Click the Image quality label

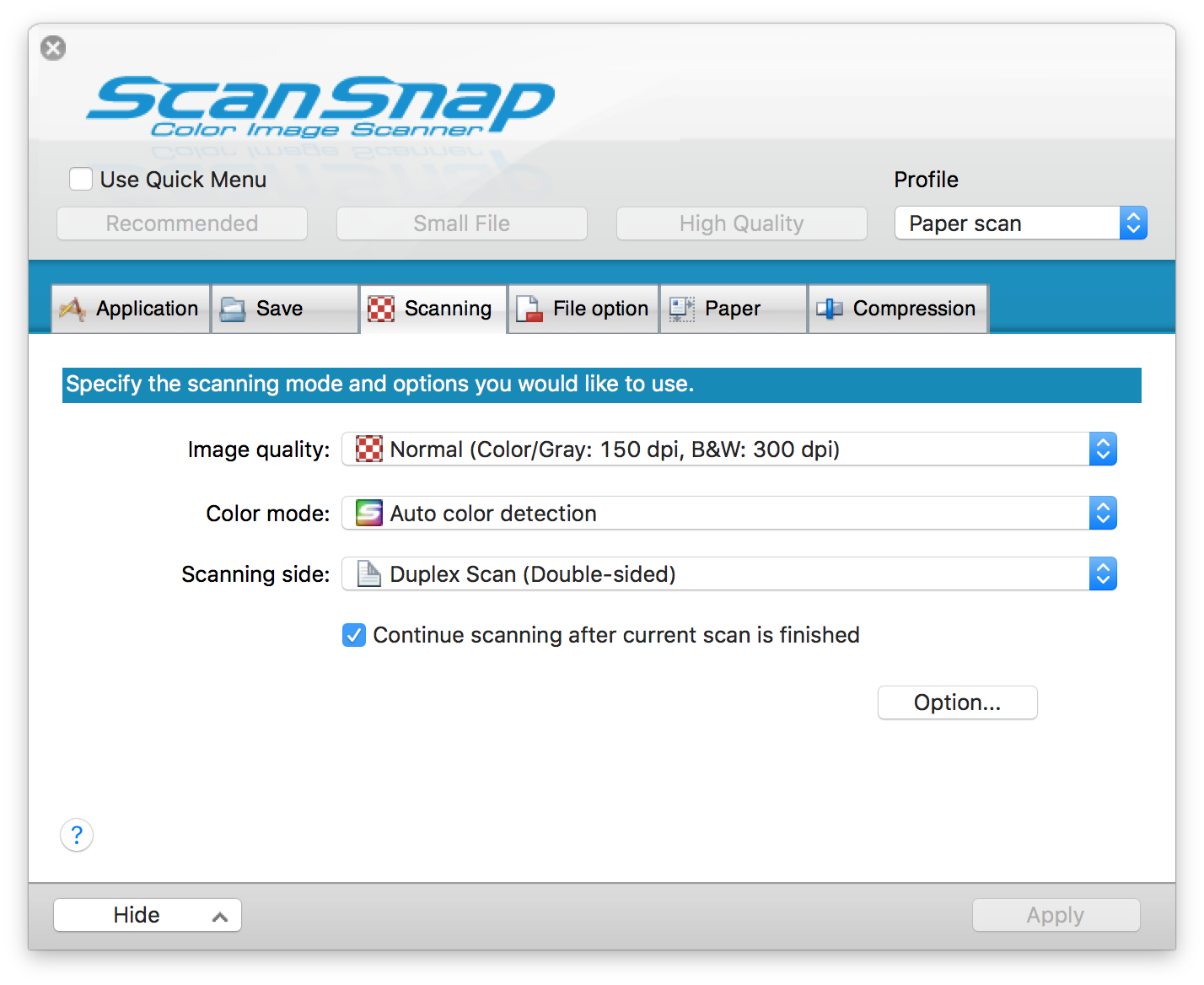click(259, 449)
